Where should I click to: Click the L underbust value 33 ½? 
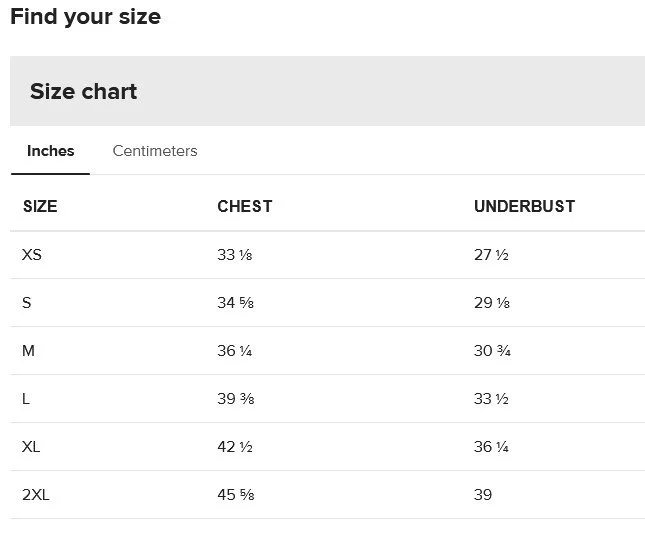tap(491, 399)
